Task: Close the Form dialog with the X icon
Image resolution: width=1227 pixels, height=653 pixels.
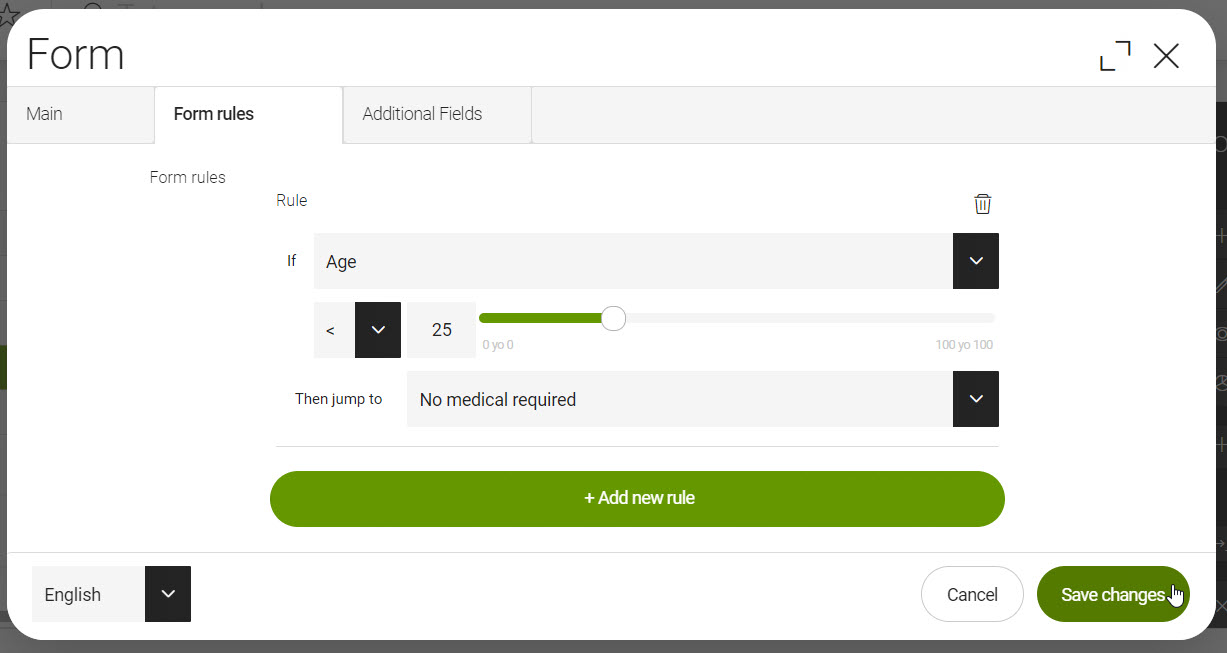Action: point(1166,56)
